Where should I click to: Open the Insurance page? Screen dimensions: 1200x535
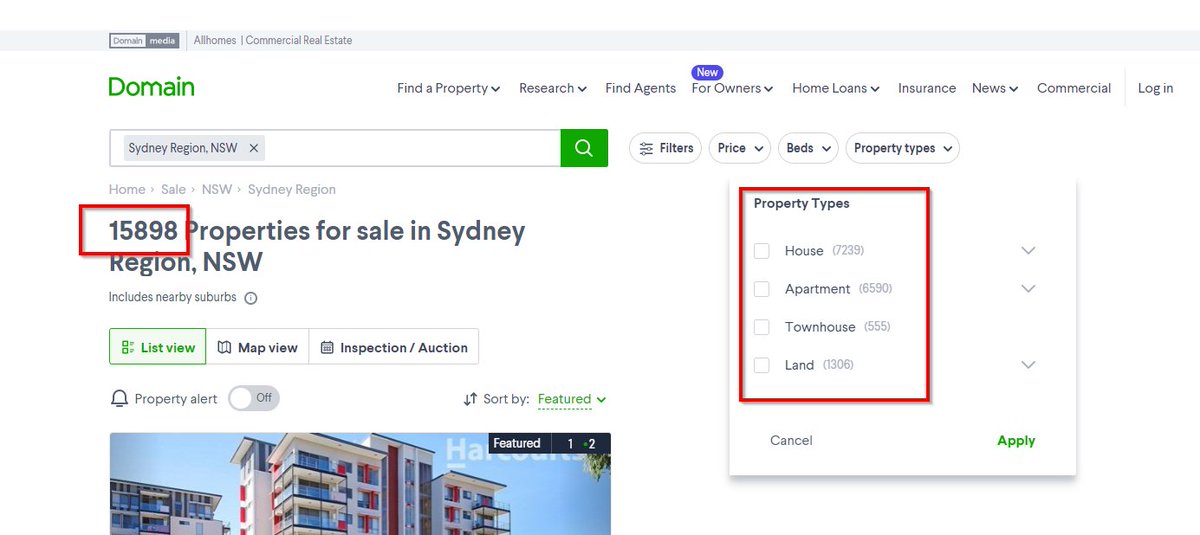pyautogui.click(x=927, y=88)
